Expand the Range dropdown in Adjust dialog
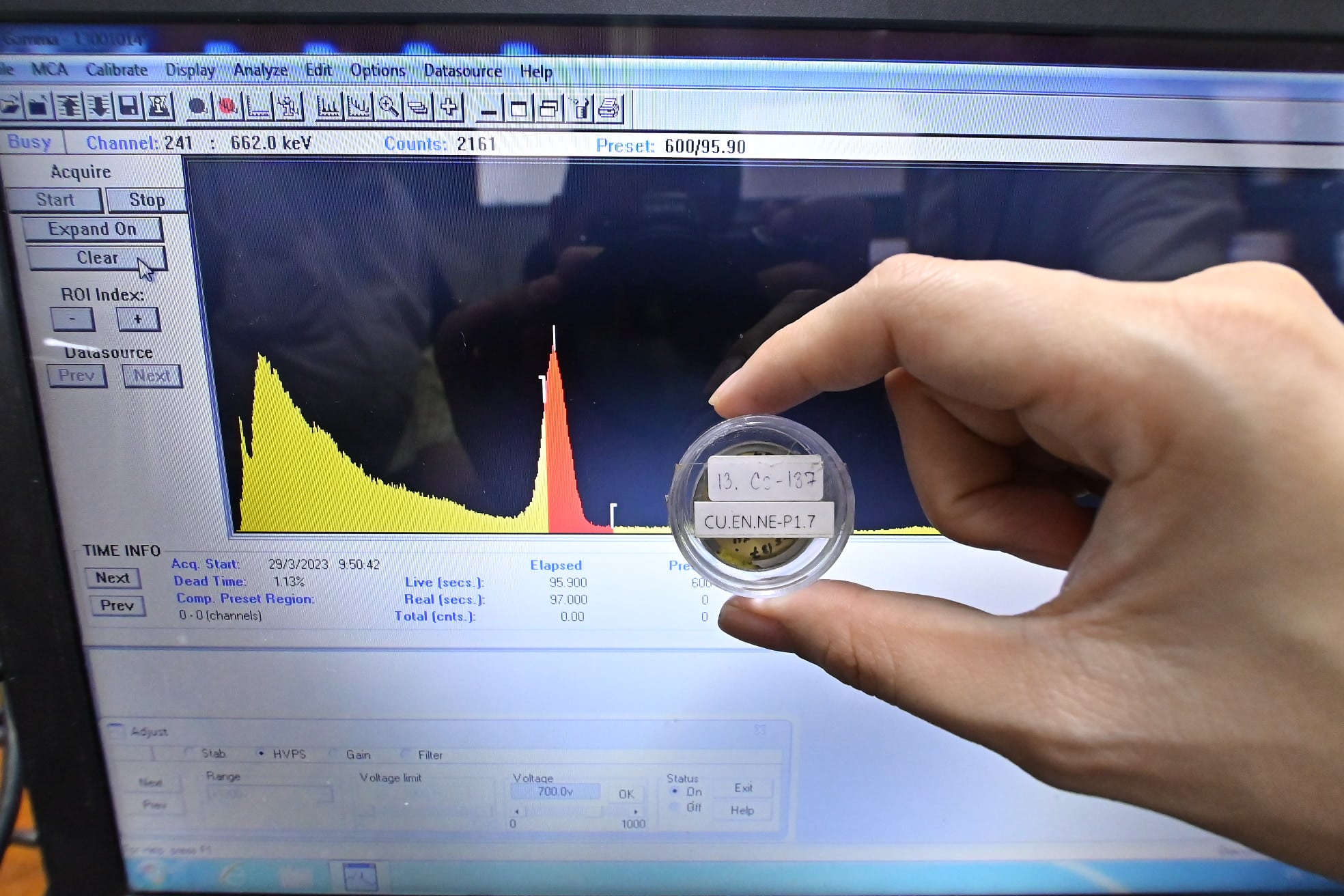The height and width of the screenshot is (896, 1344). coord(328,793)
